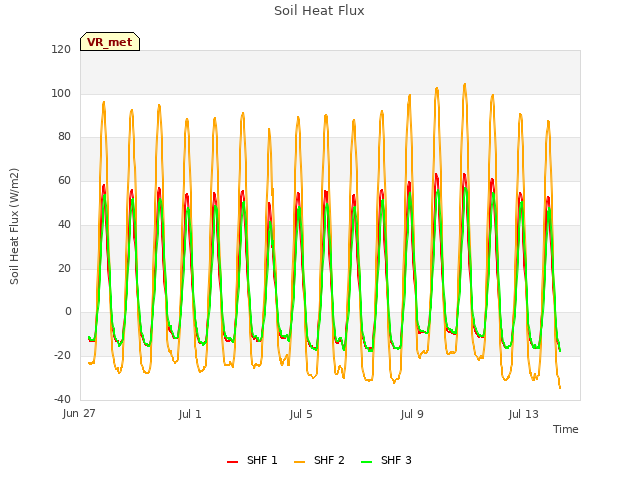Click the 80 y-axis tick label
640x480 pixels.
point(64,136)
